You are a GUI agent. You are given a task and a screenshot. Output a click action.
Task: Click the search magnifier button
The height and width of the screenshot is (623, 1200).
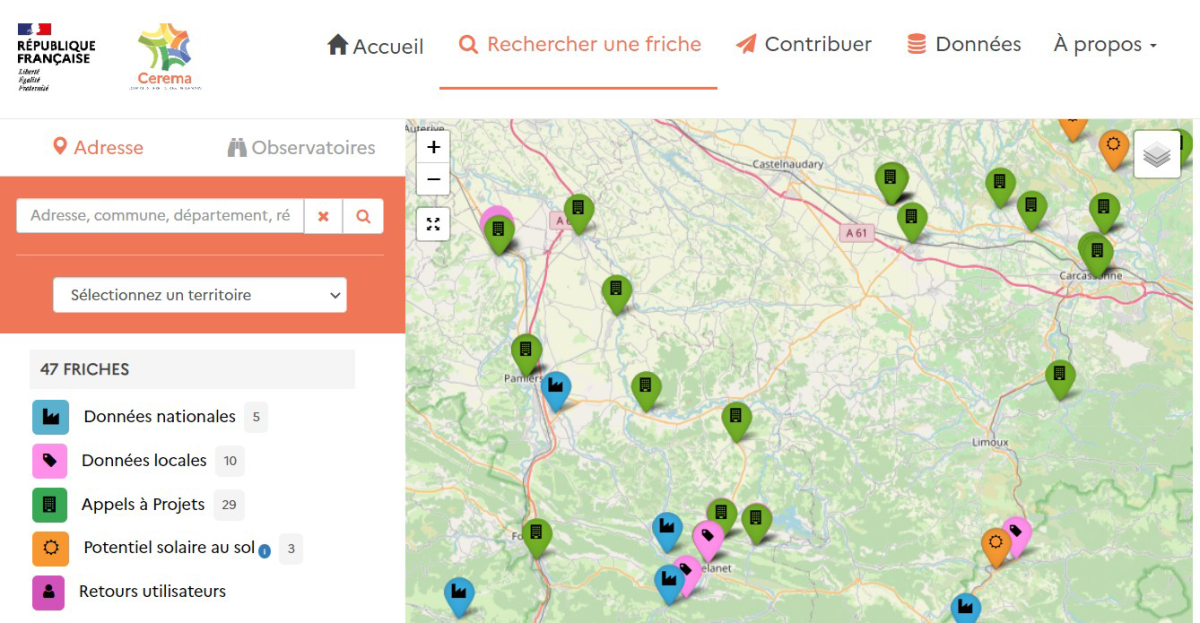(x=363, y=216)
